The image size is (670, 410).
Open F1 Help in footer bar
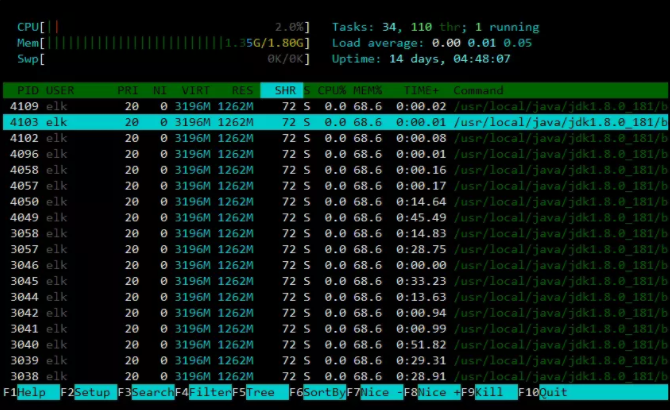click(x=31, y=392)
